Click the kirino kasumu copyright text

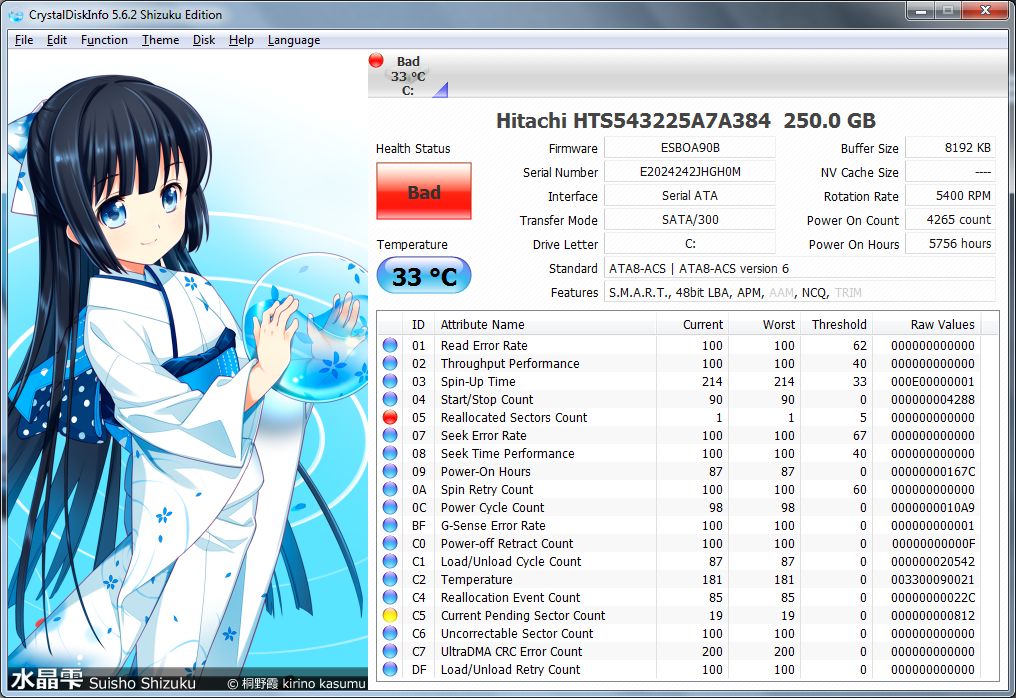point(297,683)
